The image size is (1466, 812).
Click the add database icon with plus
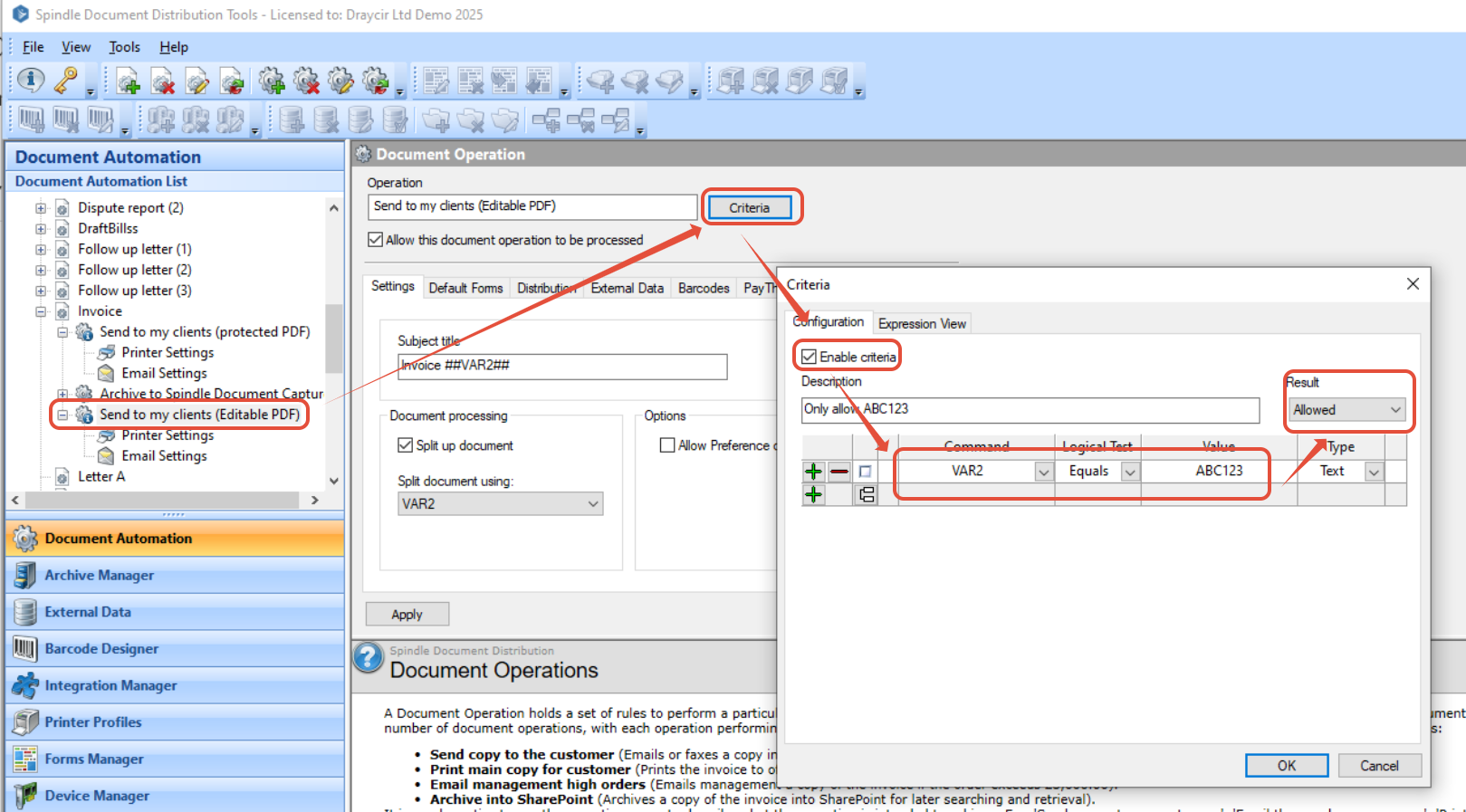(291, 119)
